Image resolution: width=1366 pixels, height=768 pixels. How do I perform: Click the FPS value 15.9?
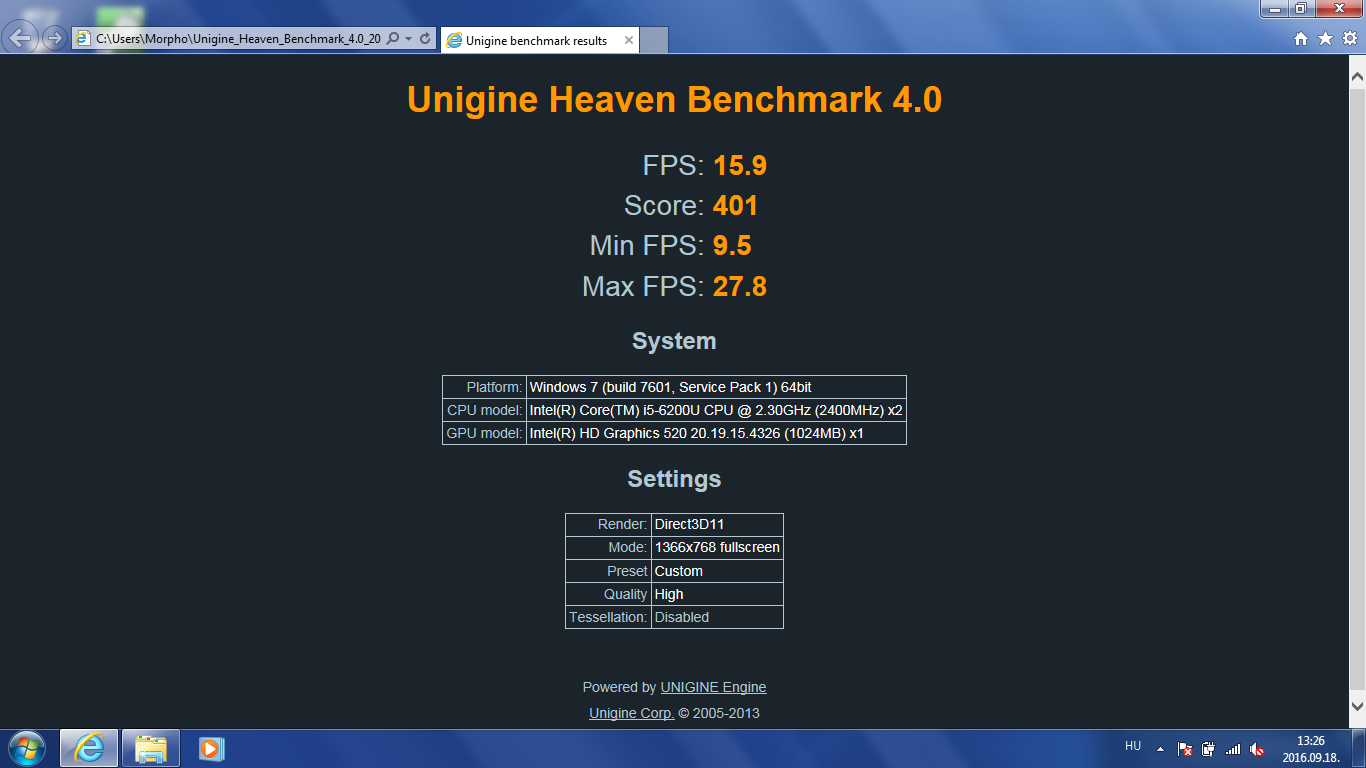pos(740,165)
